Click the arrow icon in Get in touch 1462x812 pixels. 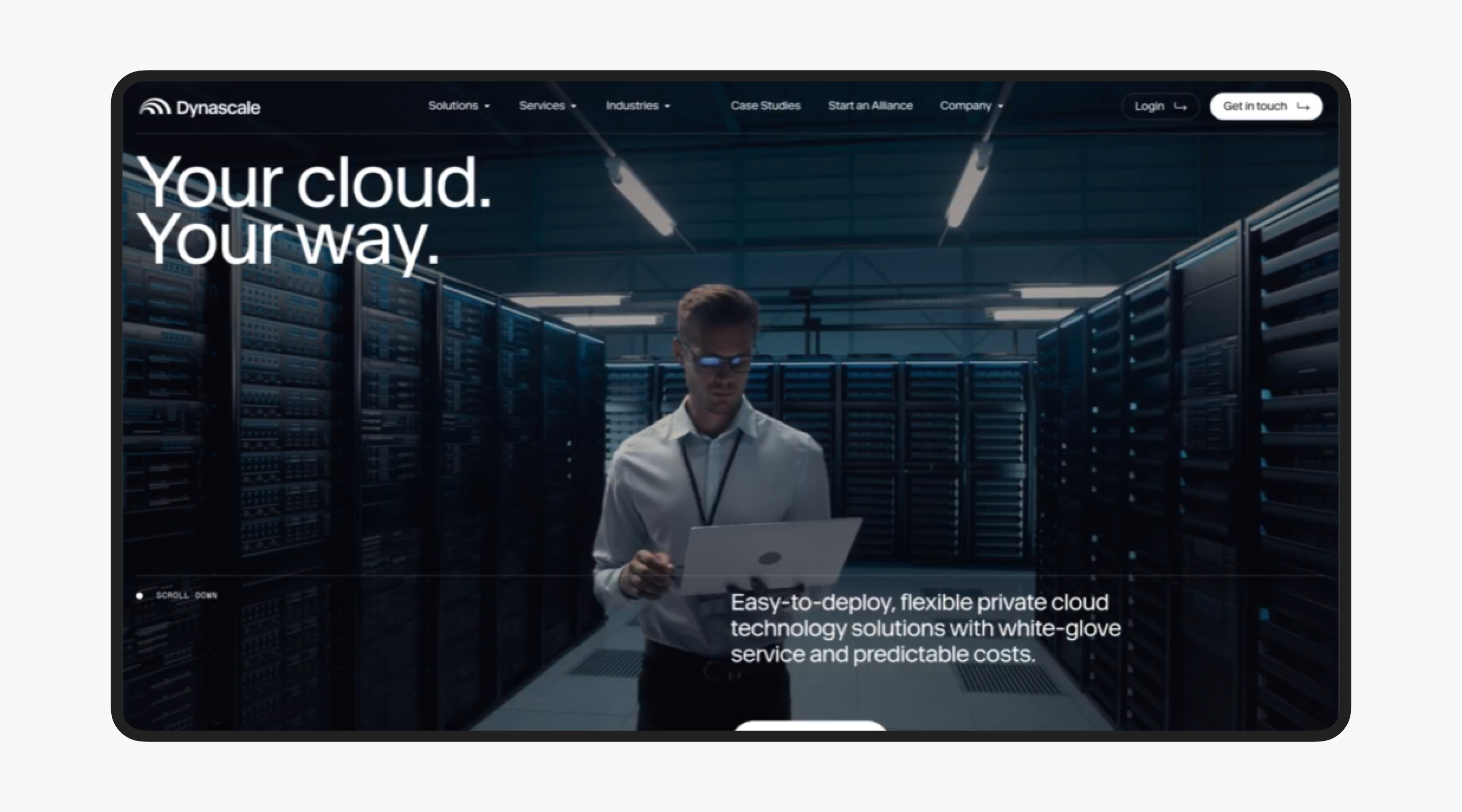[x=1304, y=106]
